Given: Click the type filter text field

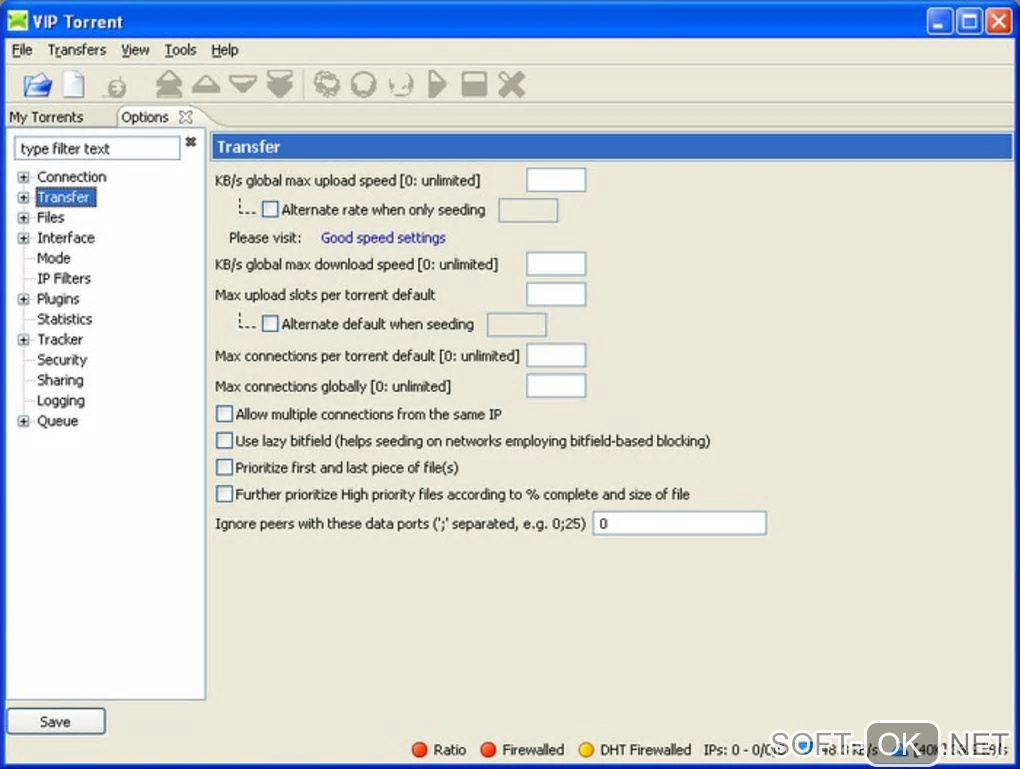Looking at the screenshot, I should pyautogui.click(x=97, y=148).
